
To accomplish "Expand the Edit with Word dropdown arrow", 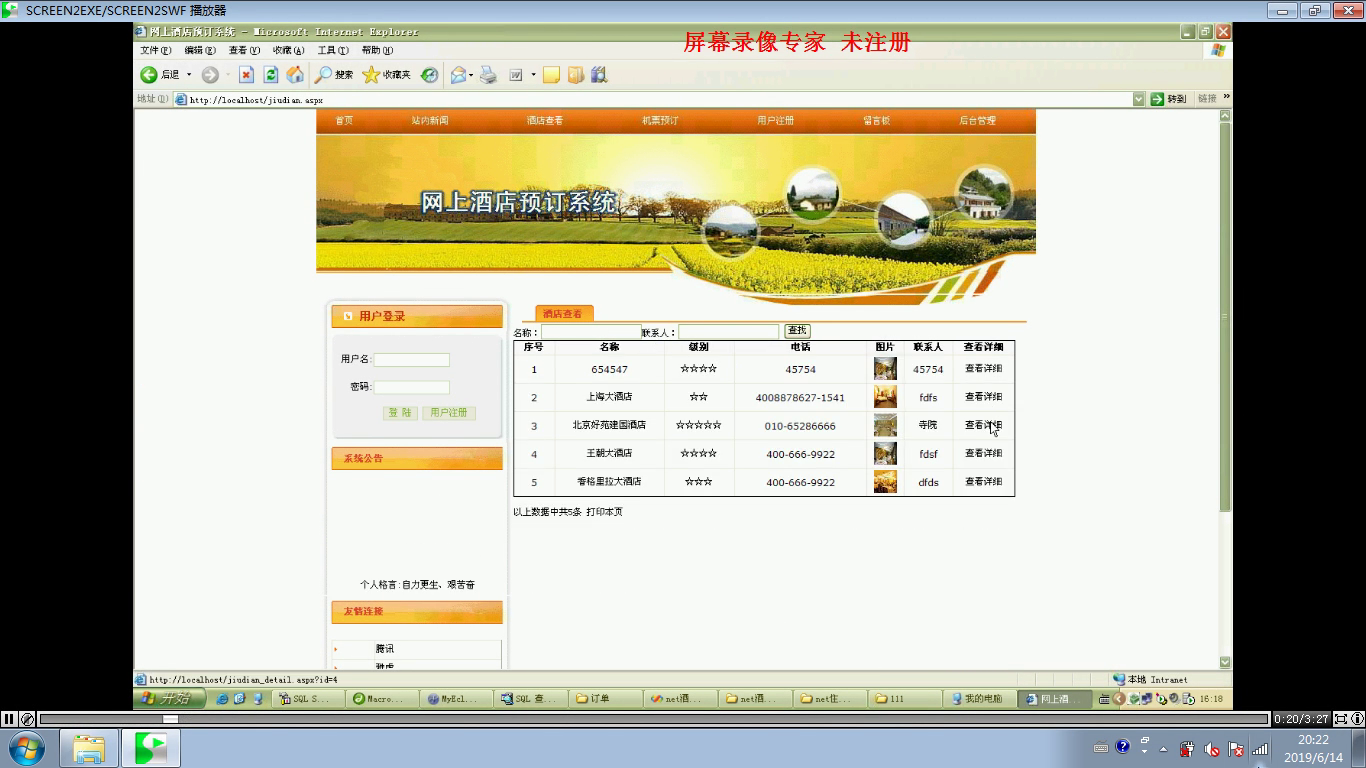I will click(x=533, y=75).
